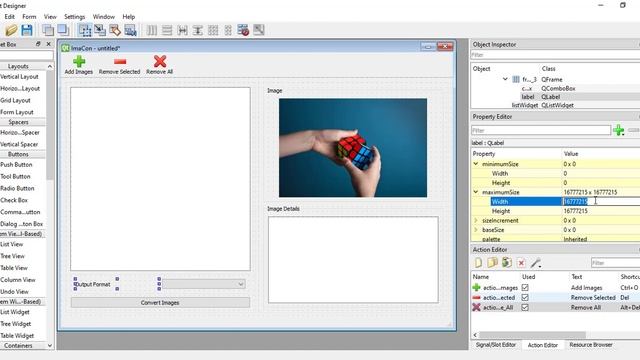Expand the sizeIncrement property
The height and width of the screenshot is (360, 640).
[476, 220]
